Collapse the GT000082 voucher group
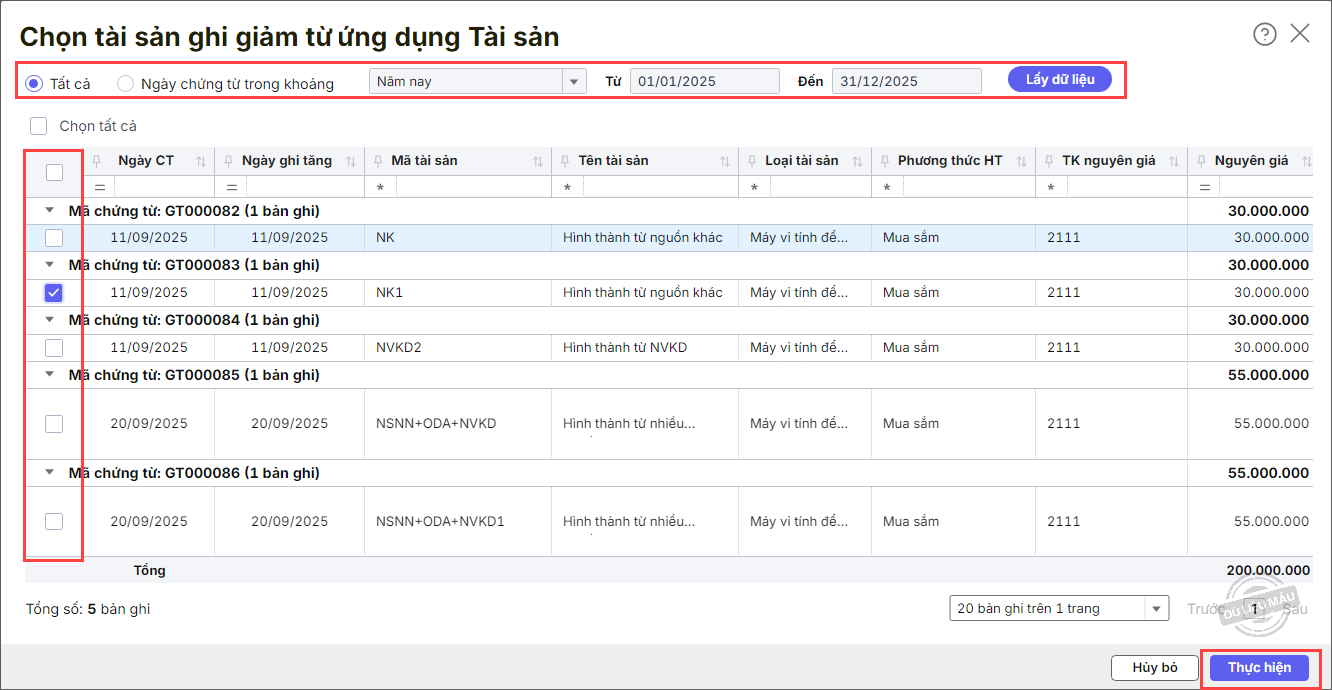Image resolution: width=1332 pixels, height=690 pixels. pos(49,211)
